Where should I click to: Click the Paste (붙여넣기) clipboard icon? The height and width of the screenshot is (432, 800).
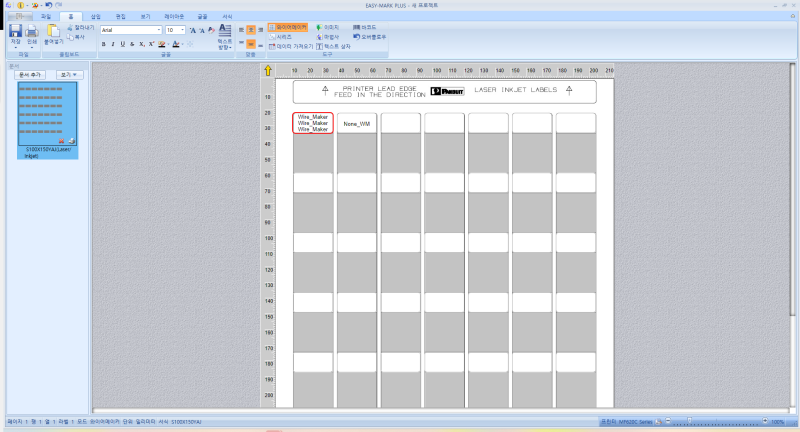(x=53, y=34)
